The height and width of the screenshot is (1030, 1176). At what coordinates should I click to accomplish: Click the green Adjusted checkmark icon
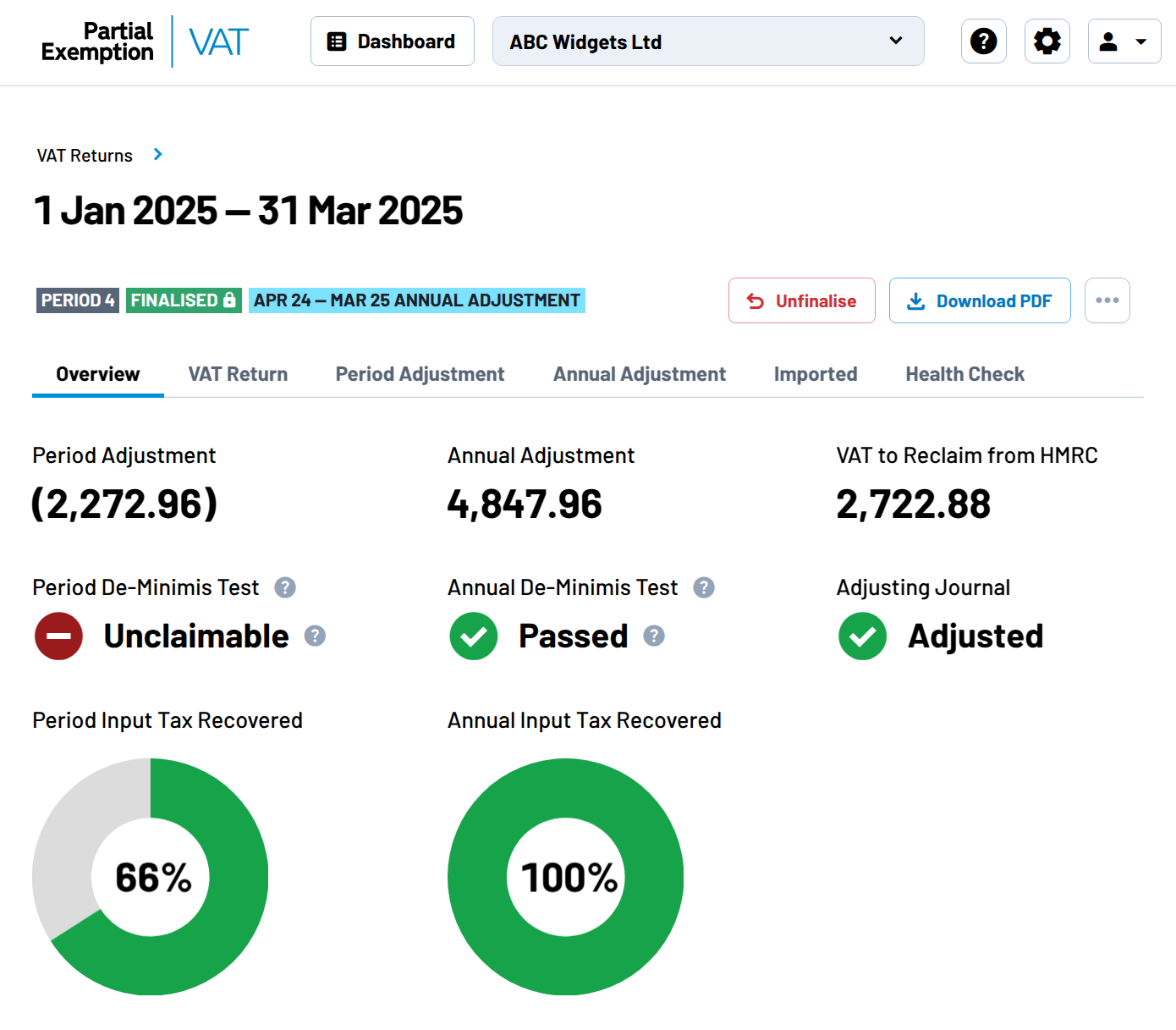click(862, 636)
